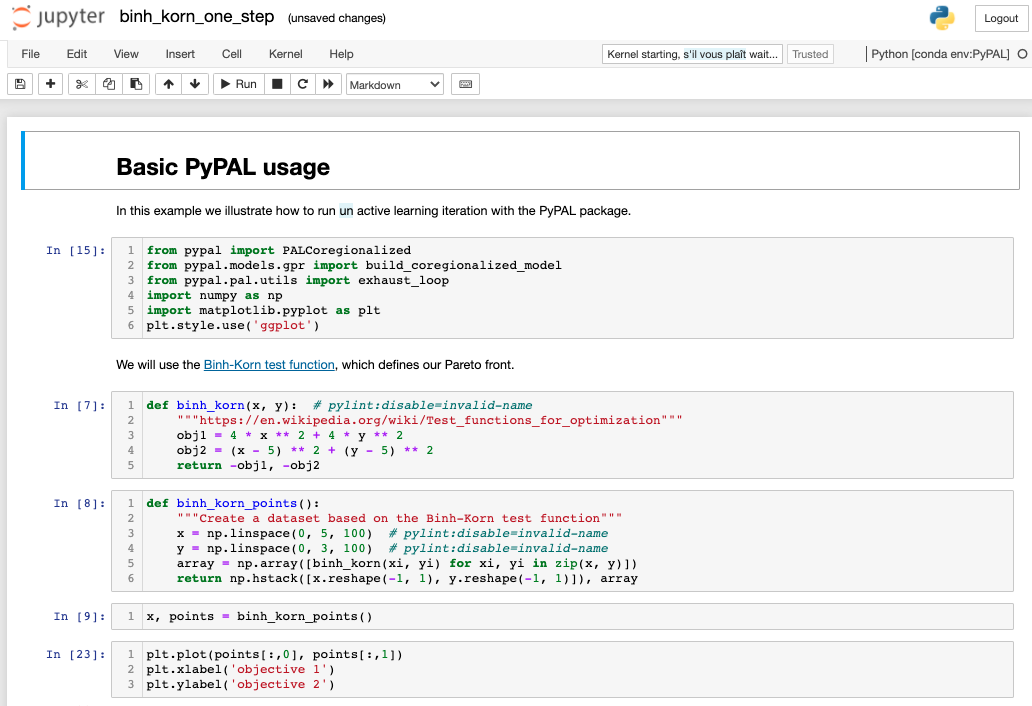Viewport: 1032px width, 706px height.
Task: Restart the kernel with circular arrow
Action: tap(303, 84)
